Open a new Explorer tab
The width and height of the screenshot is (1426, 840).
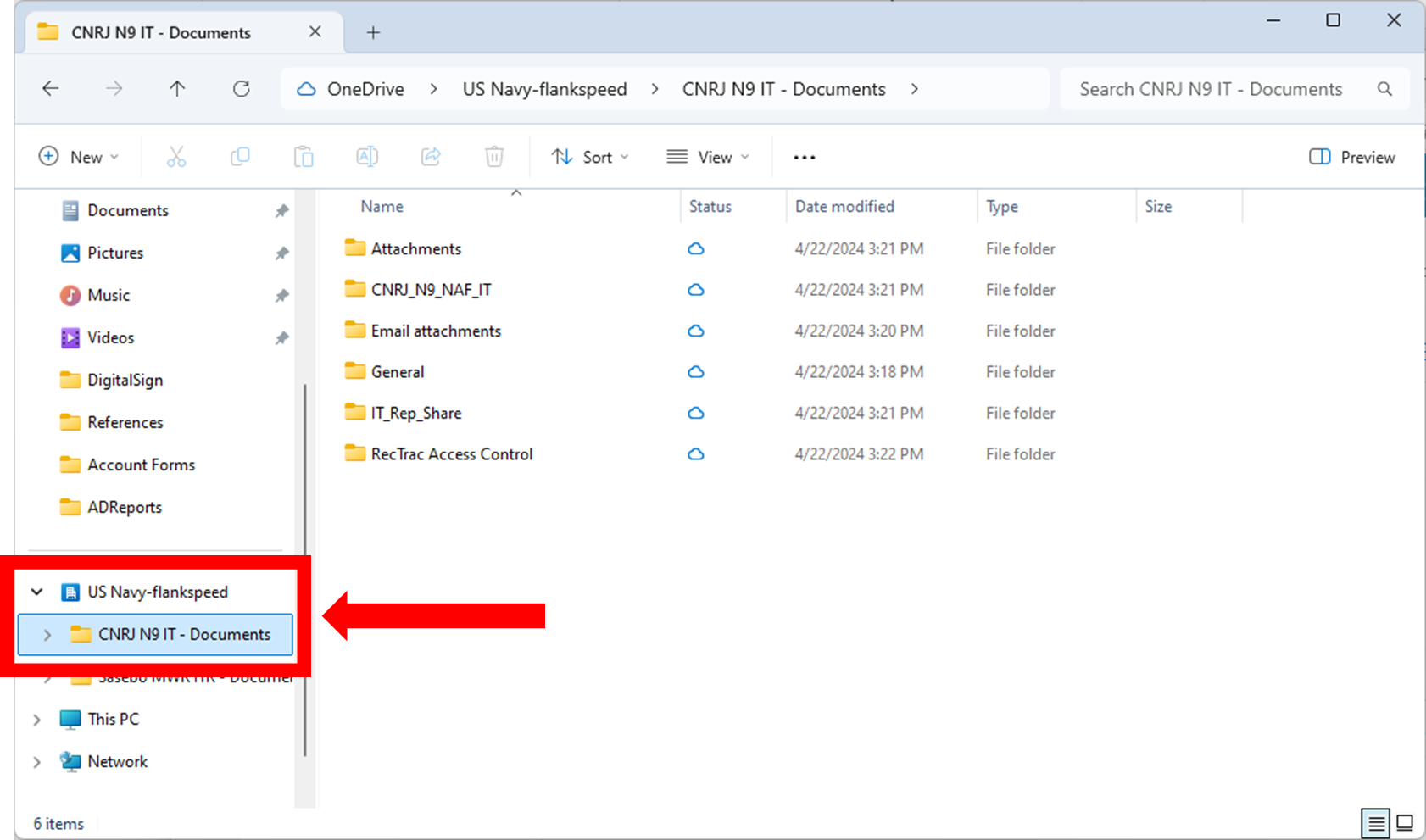(373, 32)
